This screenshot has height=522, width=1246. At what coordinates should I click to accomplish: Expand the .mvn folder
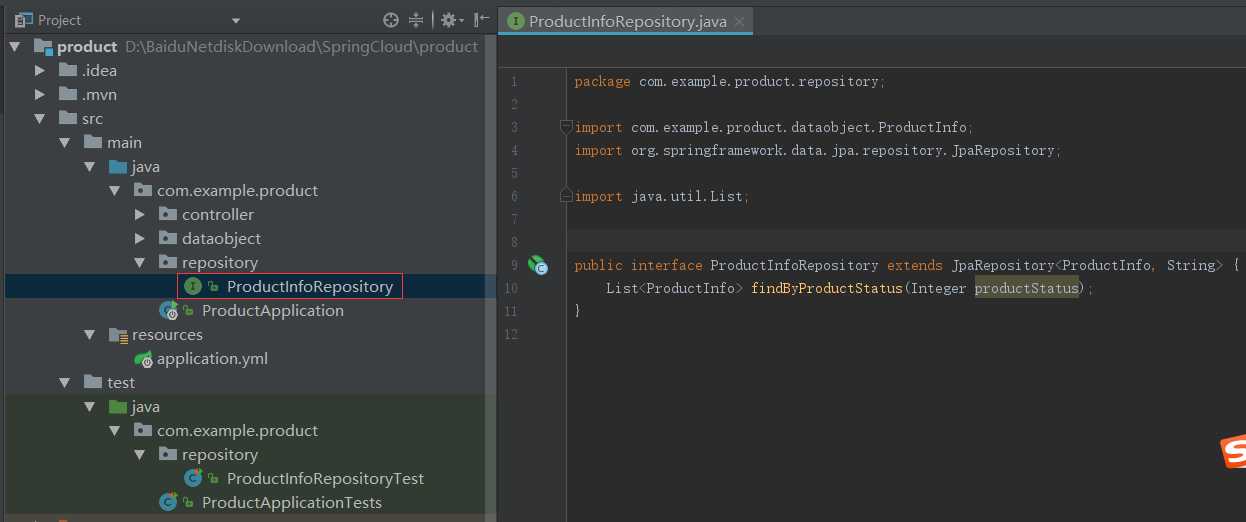[x=40, y=94]
